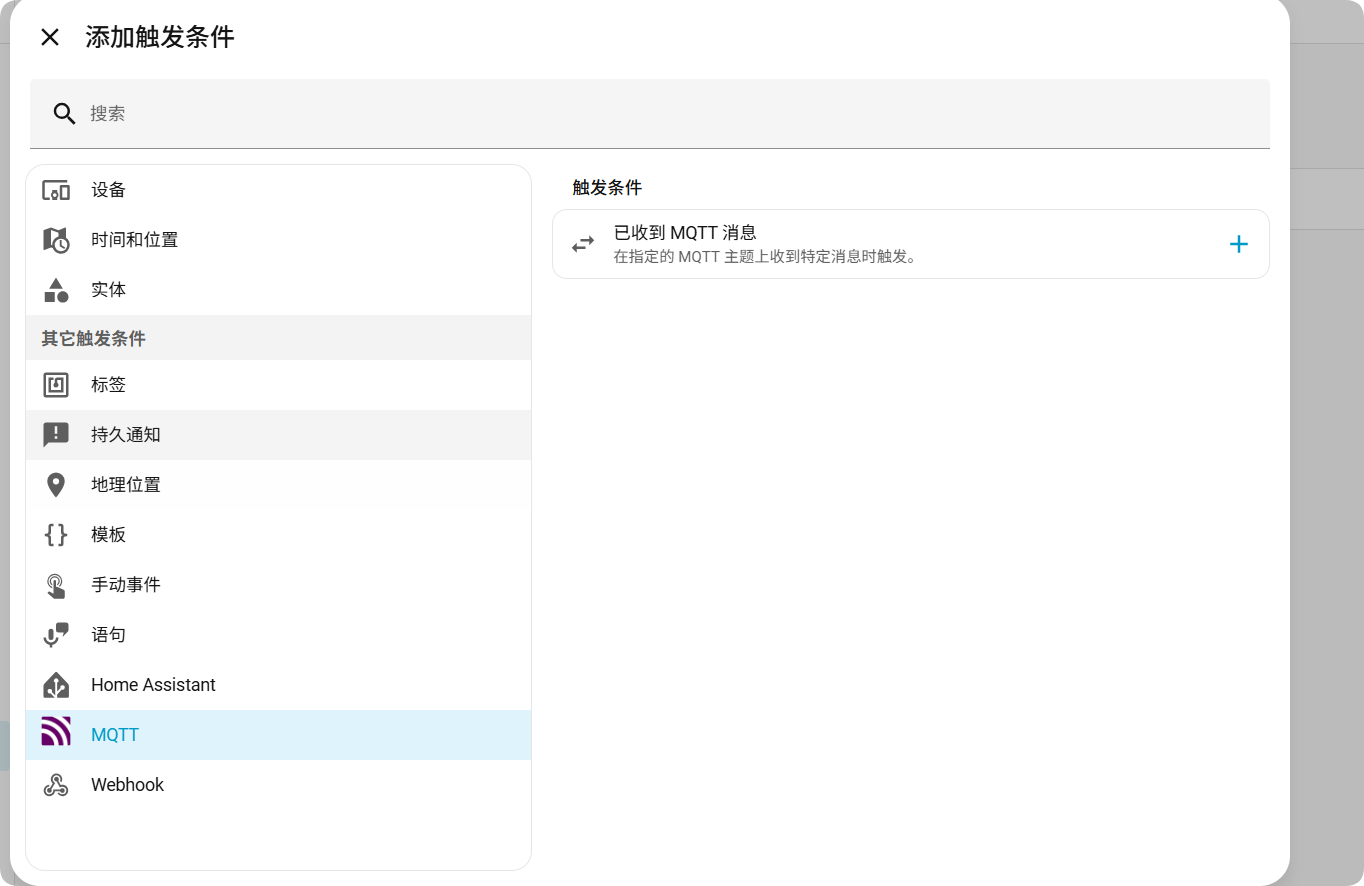This screenshot has width=1364, height=886.
Task: Click the 时间和位置 map clock icon
Action: click(x=56, y=240)
